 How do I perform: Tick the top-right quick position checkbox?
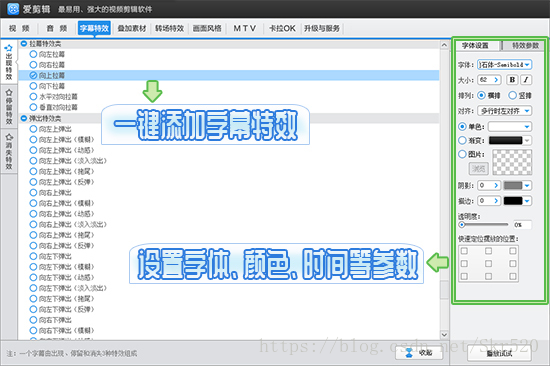[513, 251]
